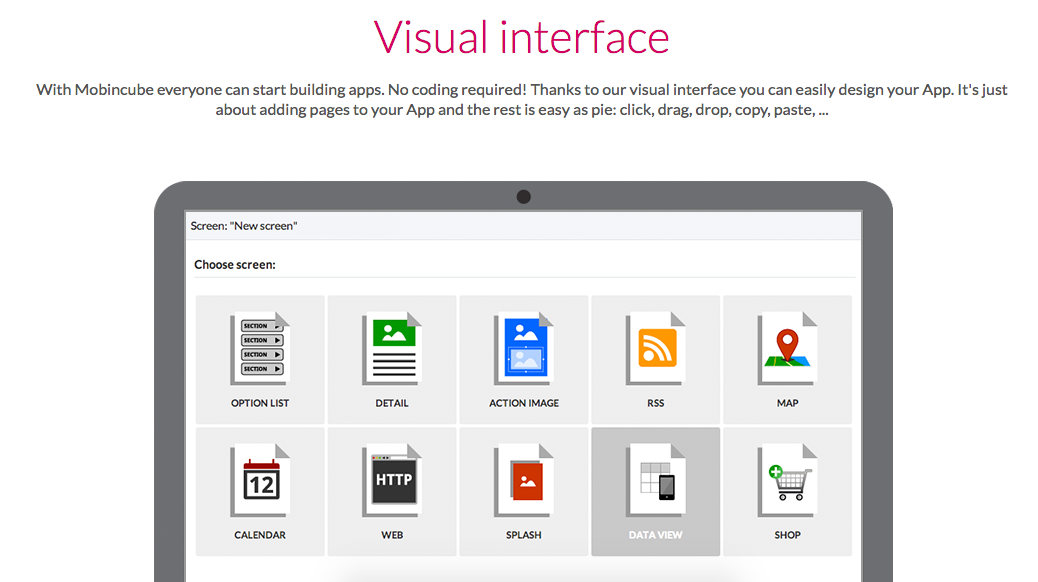Pick the Web HTTP screen icon

[392, 480]
